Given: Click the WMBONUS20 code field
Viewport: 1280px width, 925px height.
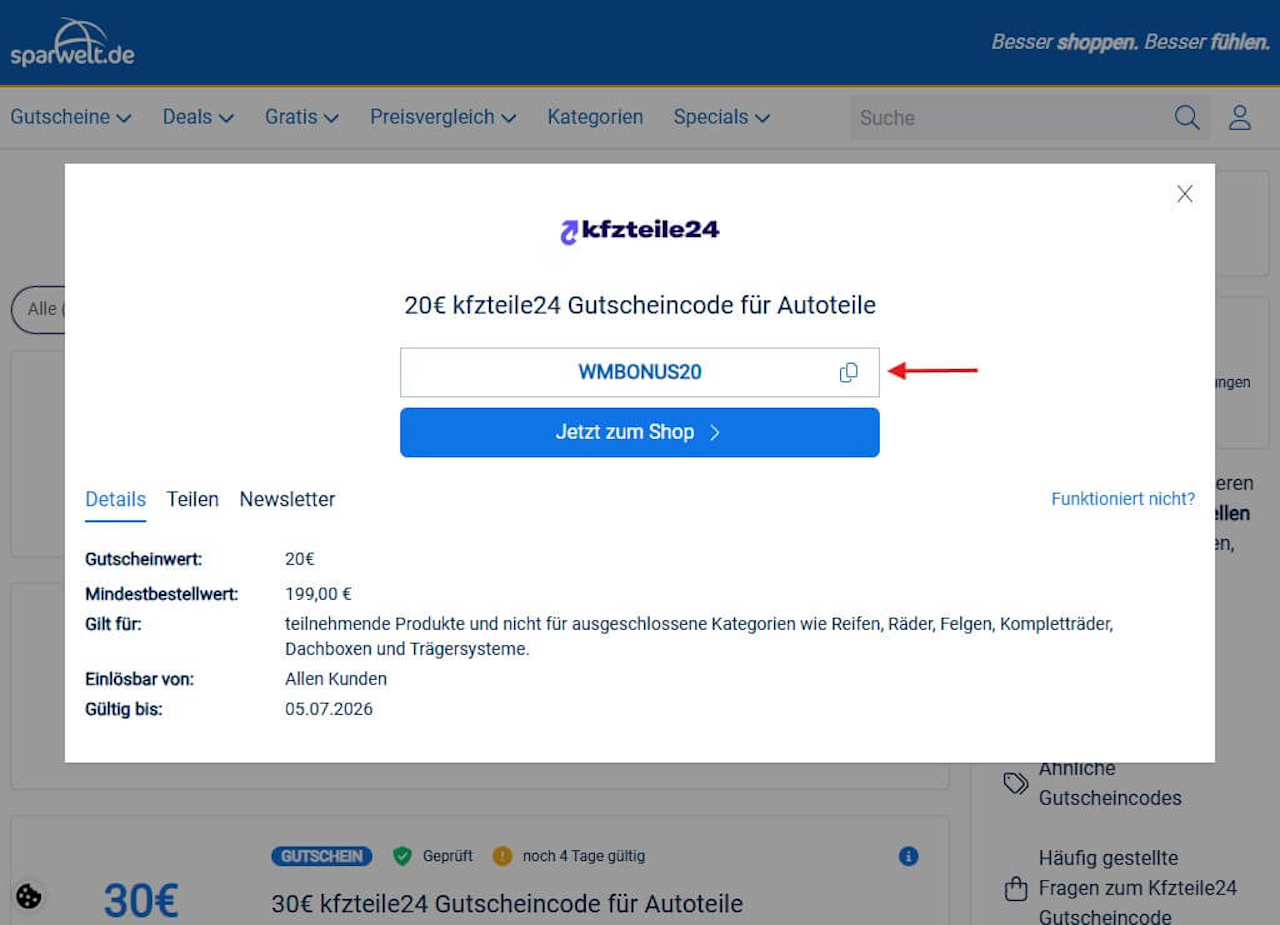Looking at the screenshot, I should 640,372.
